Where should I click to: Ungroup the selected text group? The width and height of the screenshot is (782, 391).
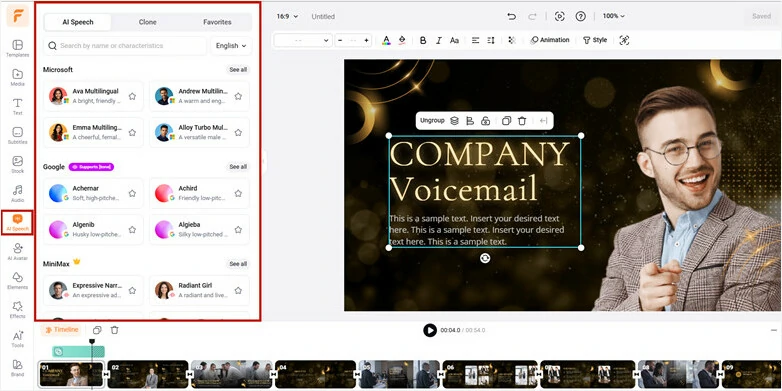click(x=432, y=121)
